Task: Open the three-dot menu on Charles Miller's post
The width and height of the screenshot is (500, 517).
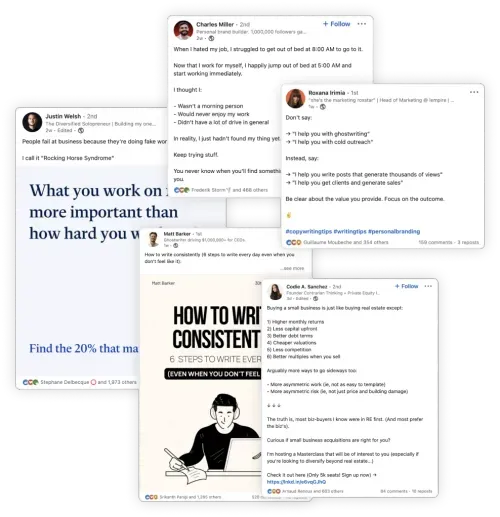Action: tap(362, 24)
